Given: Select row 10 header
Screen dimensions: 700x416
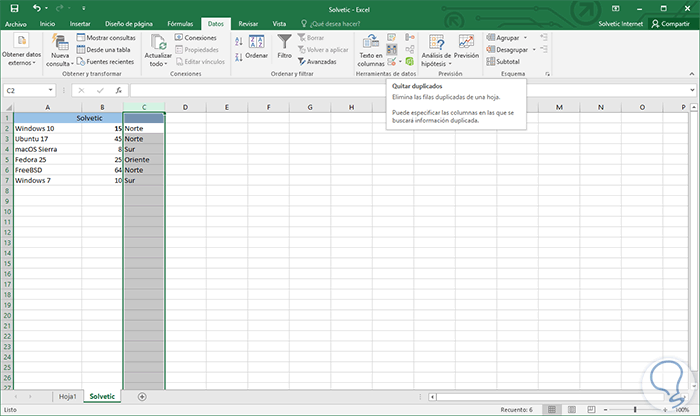Looking at the screenshot, I should coord(7,212).
